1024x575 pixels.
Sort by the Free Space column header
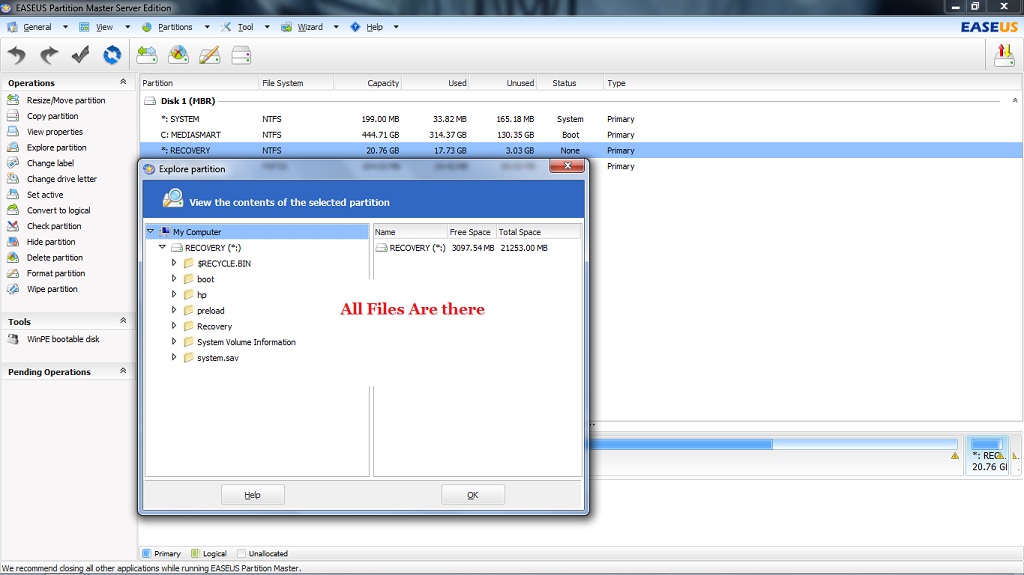click(472, 232)
